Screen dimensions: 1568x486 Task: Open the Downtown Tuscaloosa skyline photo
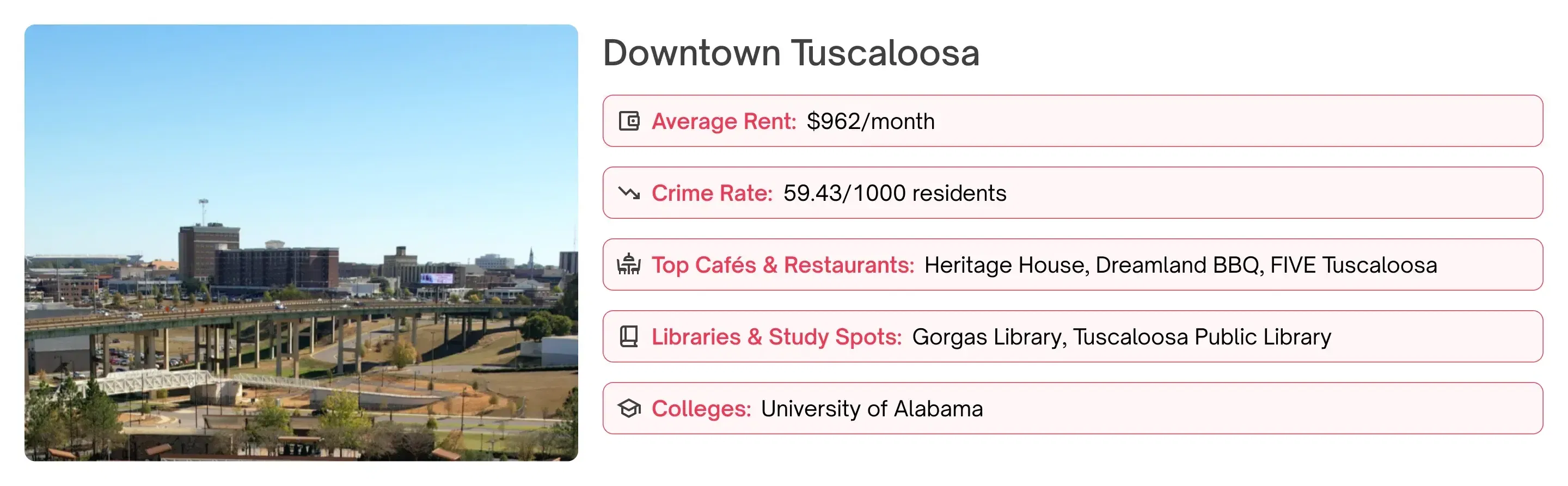tap(301, 242)
